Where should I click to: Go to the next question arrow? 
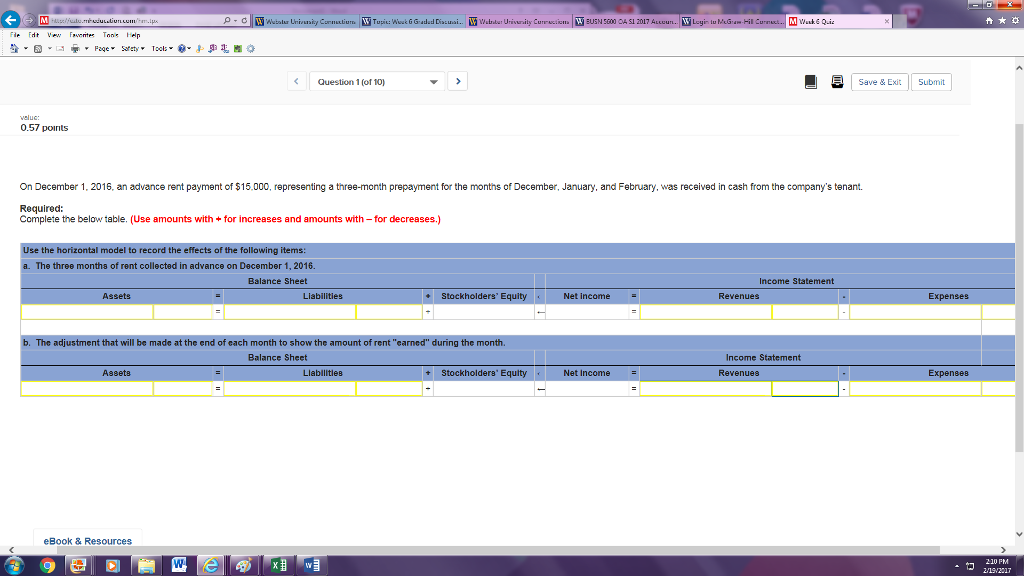point(458,82)
